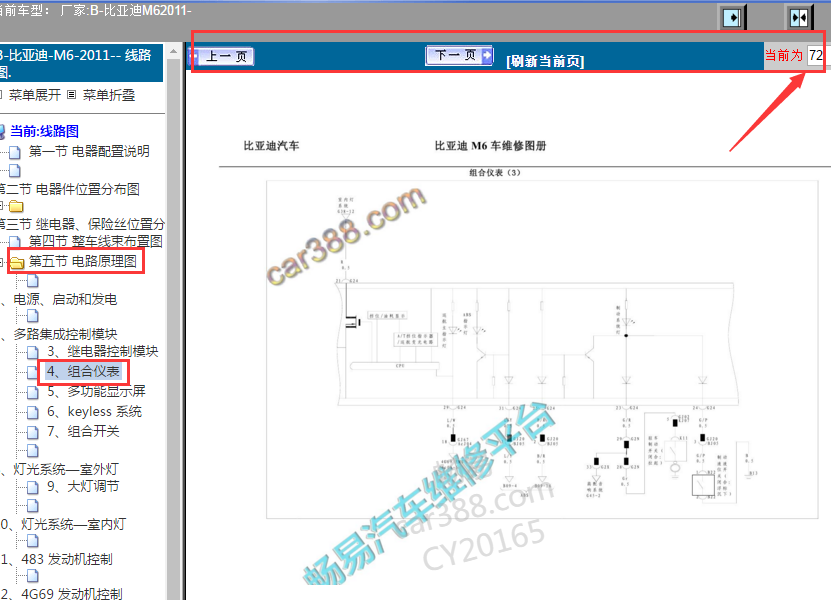Open 第三节 继电器、保险丝位置分 section
The width and height of the screenshot is (831, 600).
[x=82, y=224]
